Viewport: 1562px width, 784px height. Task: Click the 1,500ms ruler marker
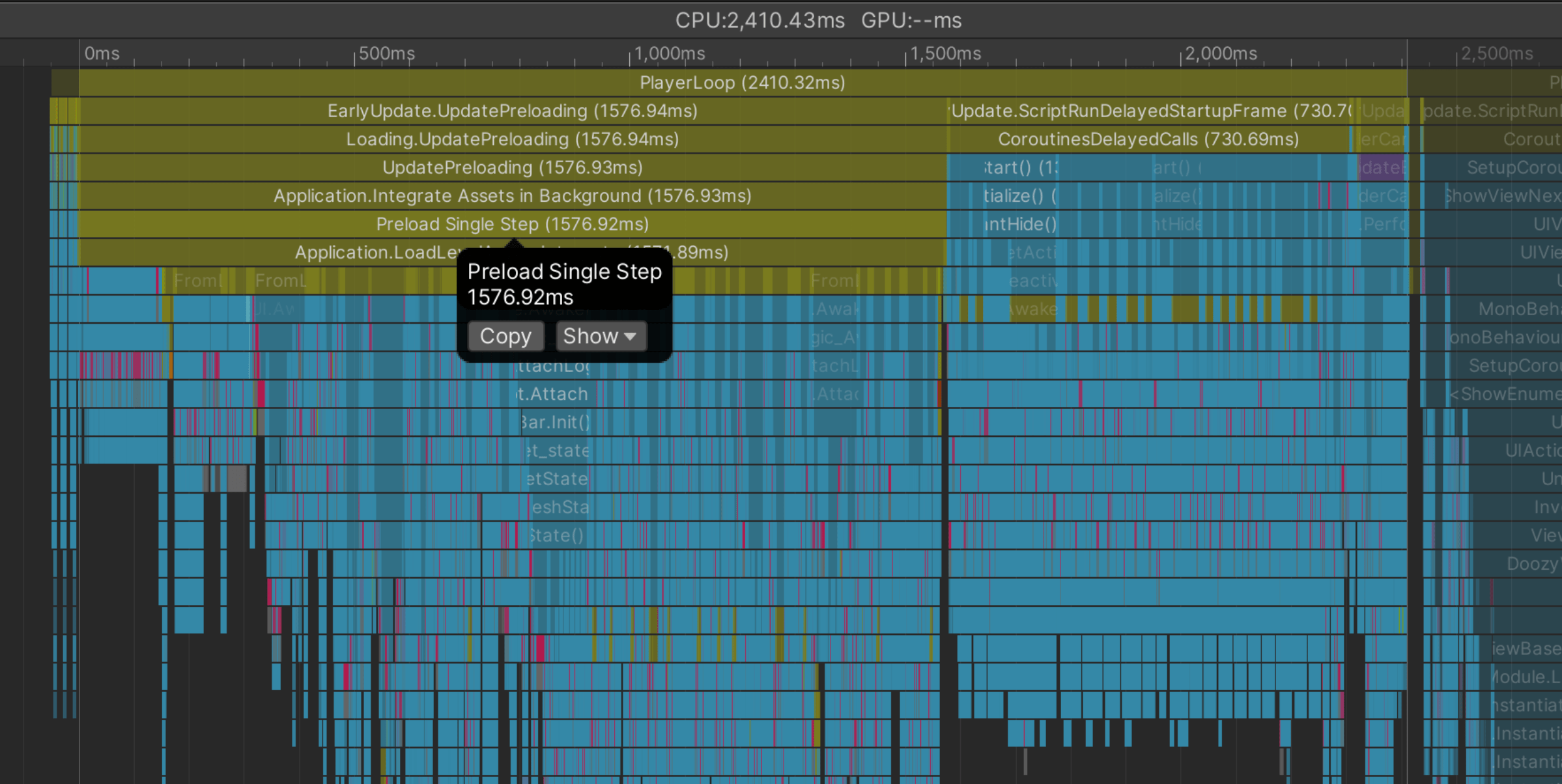(944, 53)
